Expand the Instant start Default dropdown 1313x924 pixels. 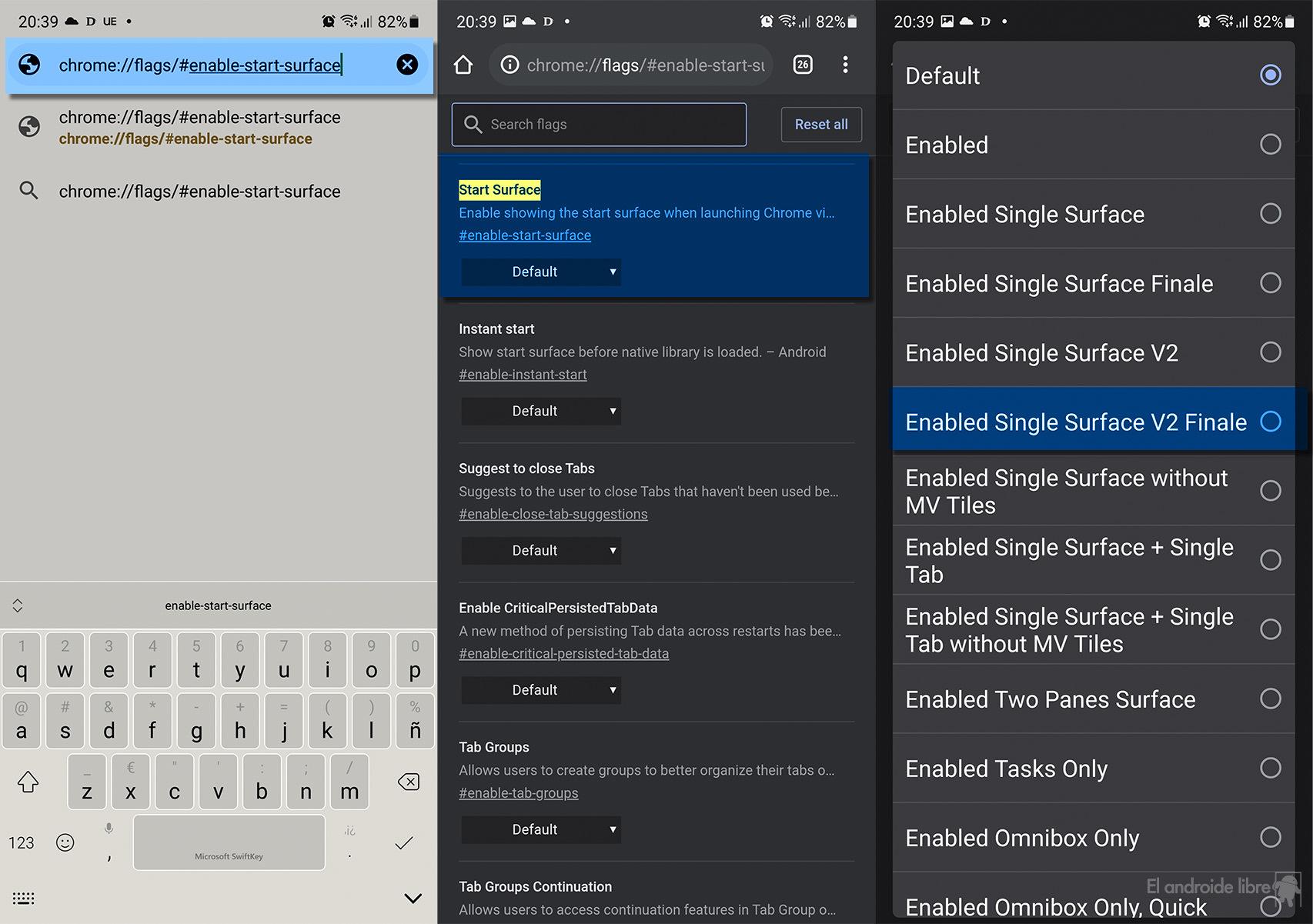click(x=541, y=411)
